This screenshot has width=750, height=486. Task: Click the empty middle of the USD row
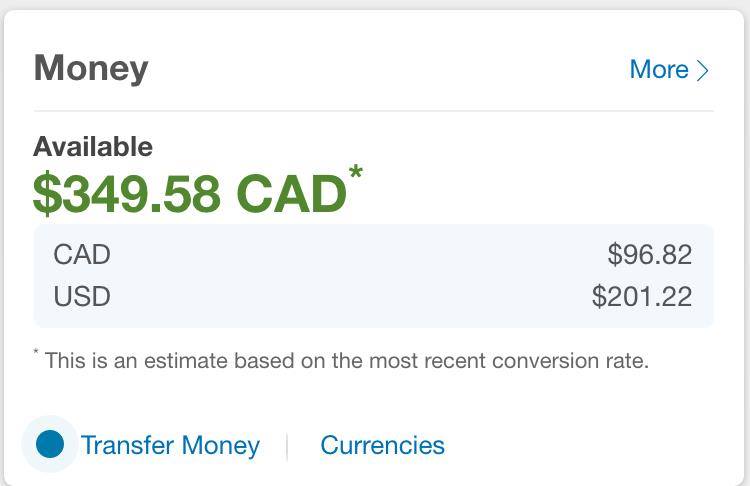point(352,296)
